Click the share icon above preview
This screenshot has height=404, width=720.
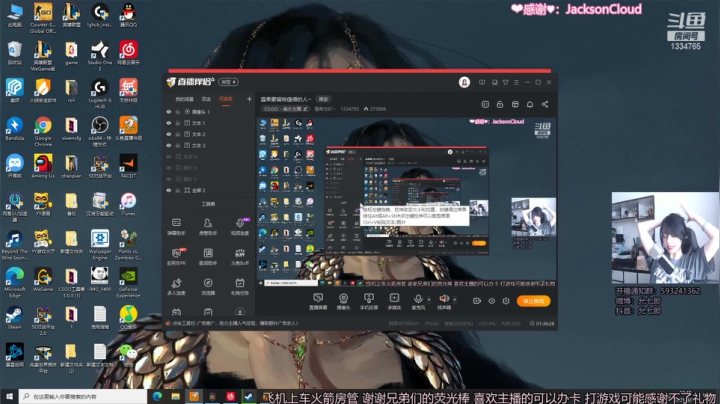[x=545, y=105]
